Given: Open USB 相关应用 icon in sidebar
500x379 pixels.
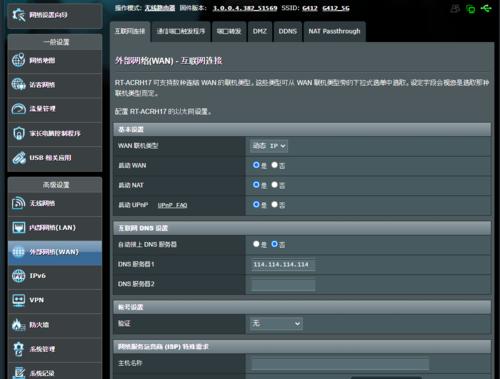Looking at the screenshot, I should [x=18, y=158].
